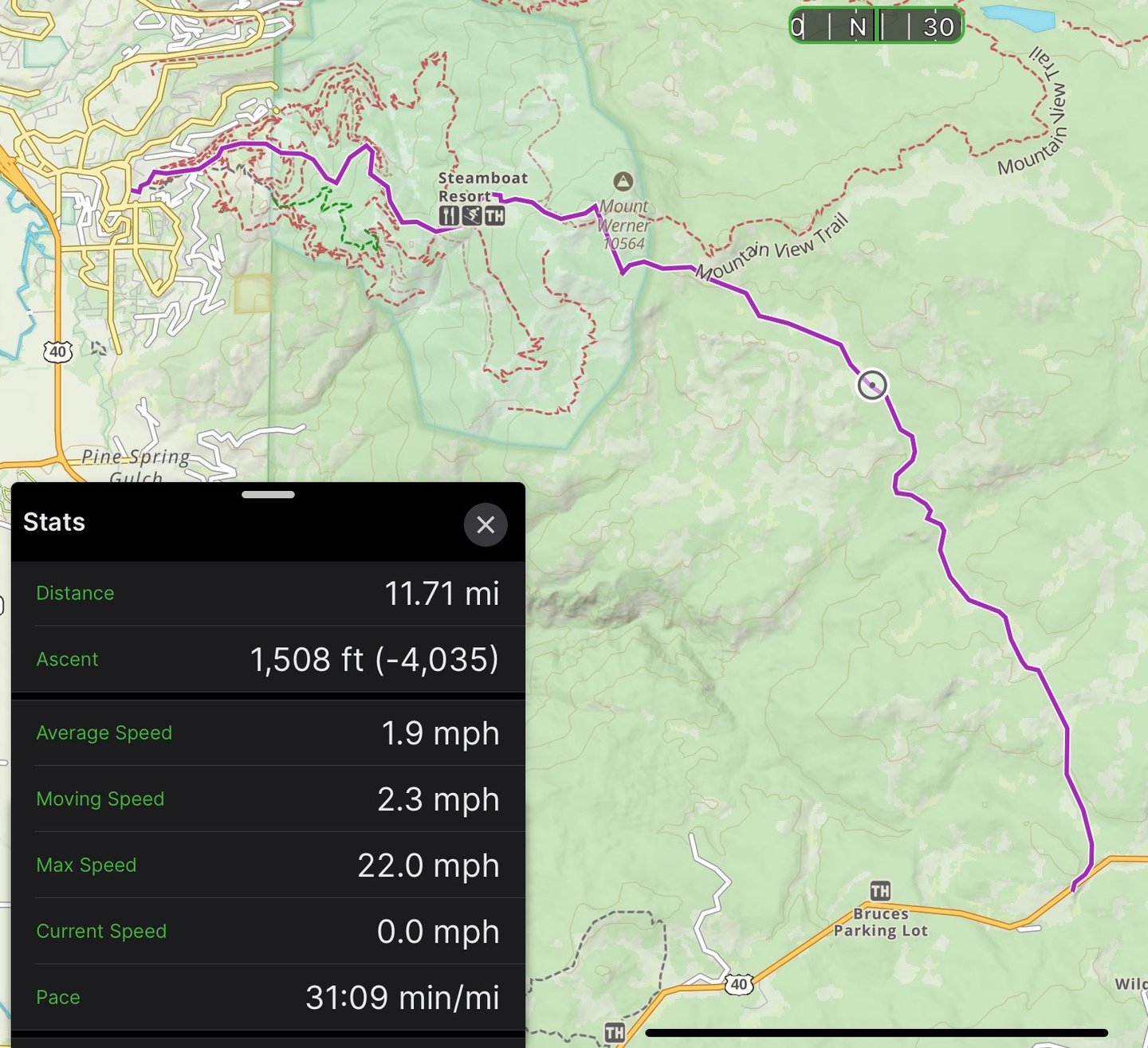
Task: Tap the Highway 40 shield below Bruces Parking Lot
Action: 739,984
